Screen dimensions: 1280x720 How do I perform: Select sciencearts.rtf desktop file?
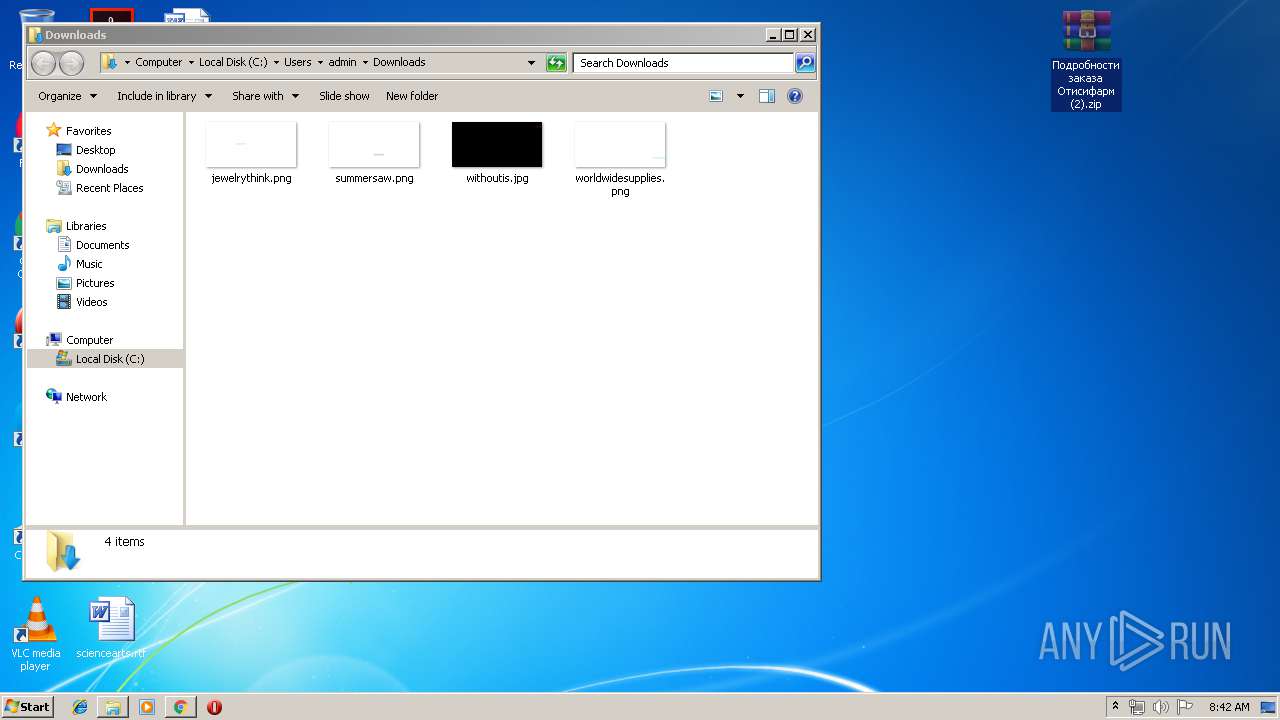click(x=111, y=629)
